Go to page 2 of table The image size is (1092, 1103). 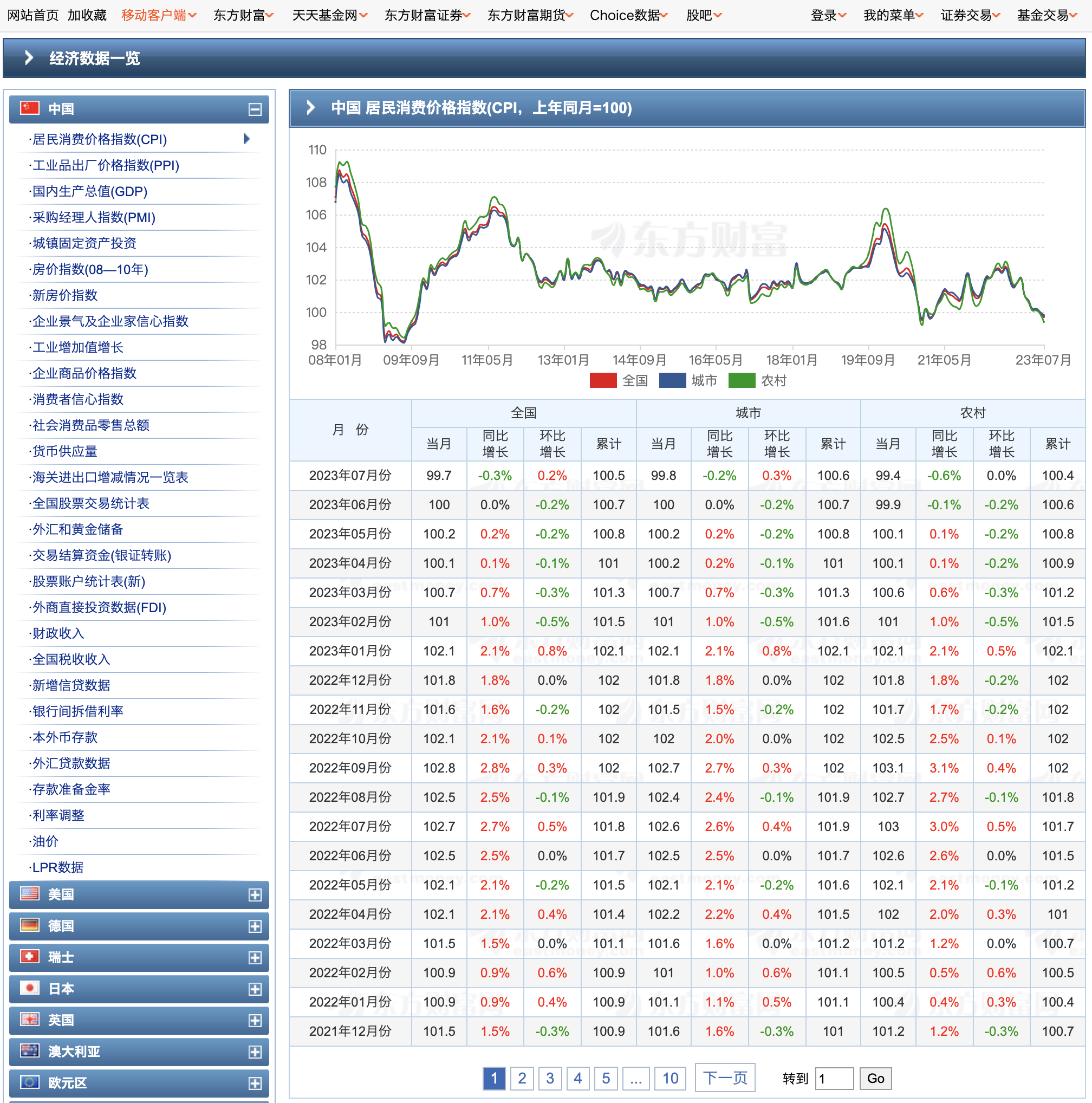[522, 1078]
